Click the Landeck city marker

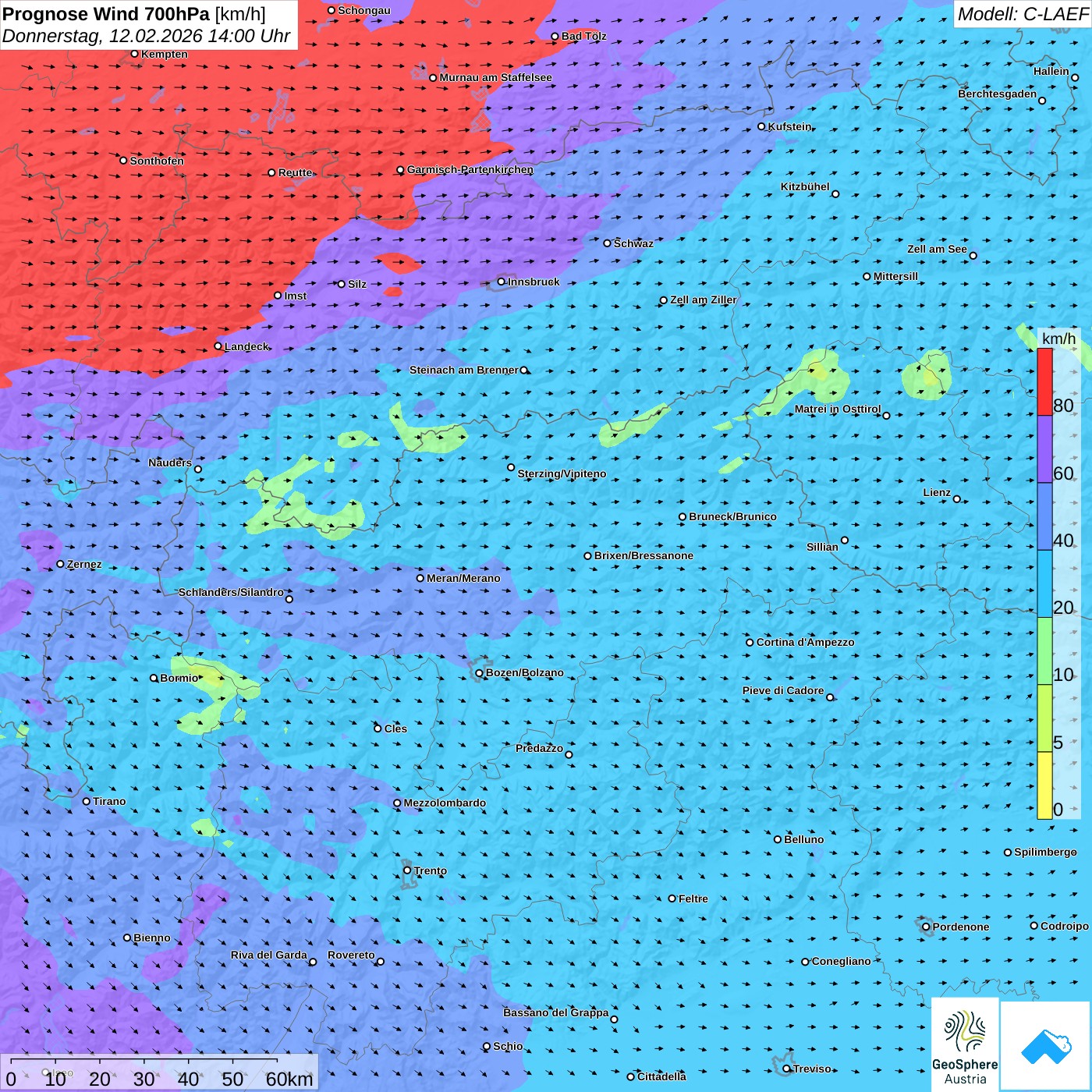pos(218,346)
